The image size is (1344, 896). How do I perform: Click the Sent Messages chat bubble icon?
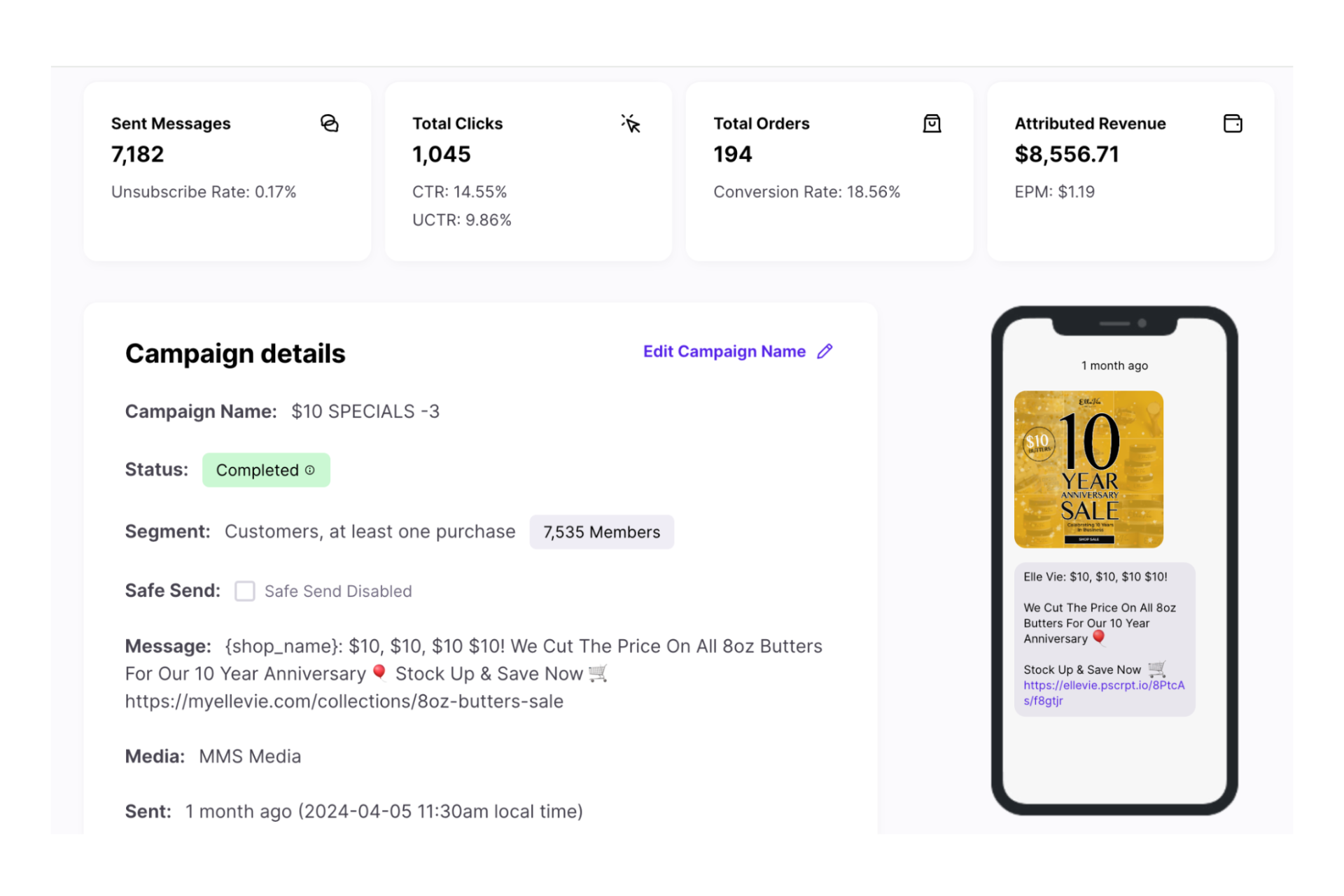click(x=329, y=123)
